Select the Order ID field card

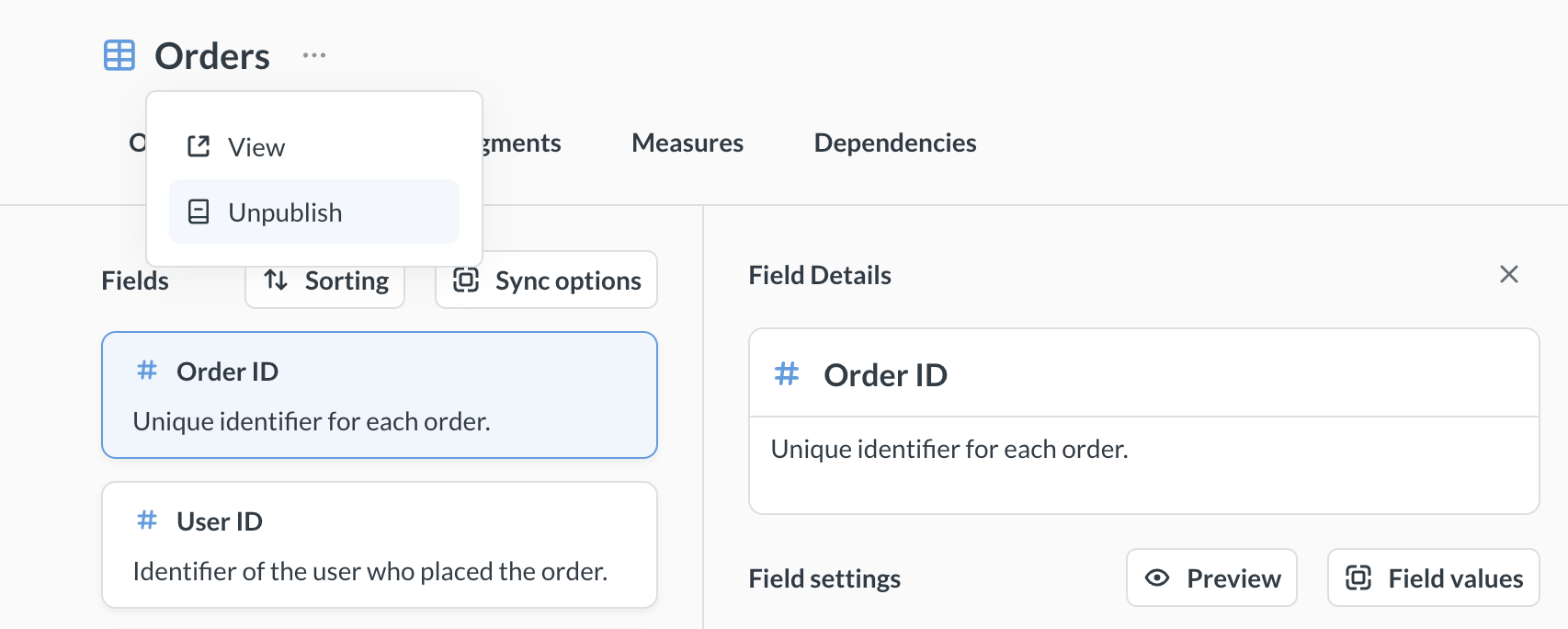click(379, 395)
